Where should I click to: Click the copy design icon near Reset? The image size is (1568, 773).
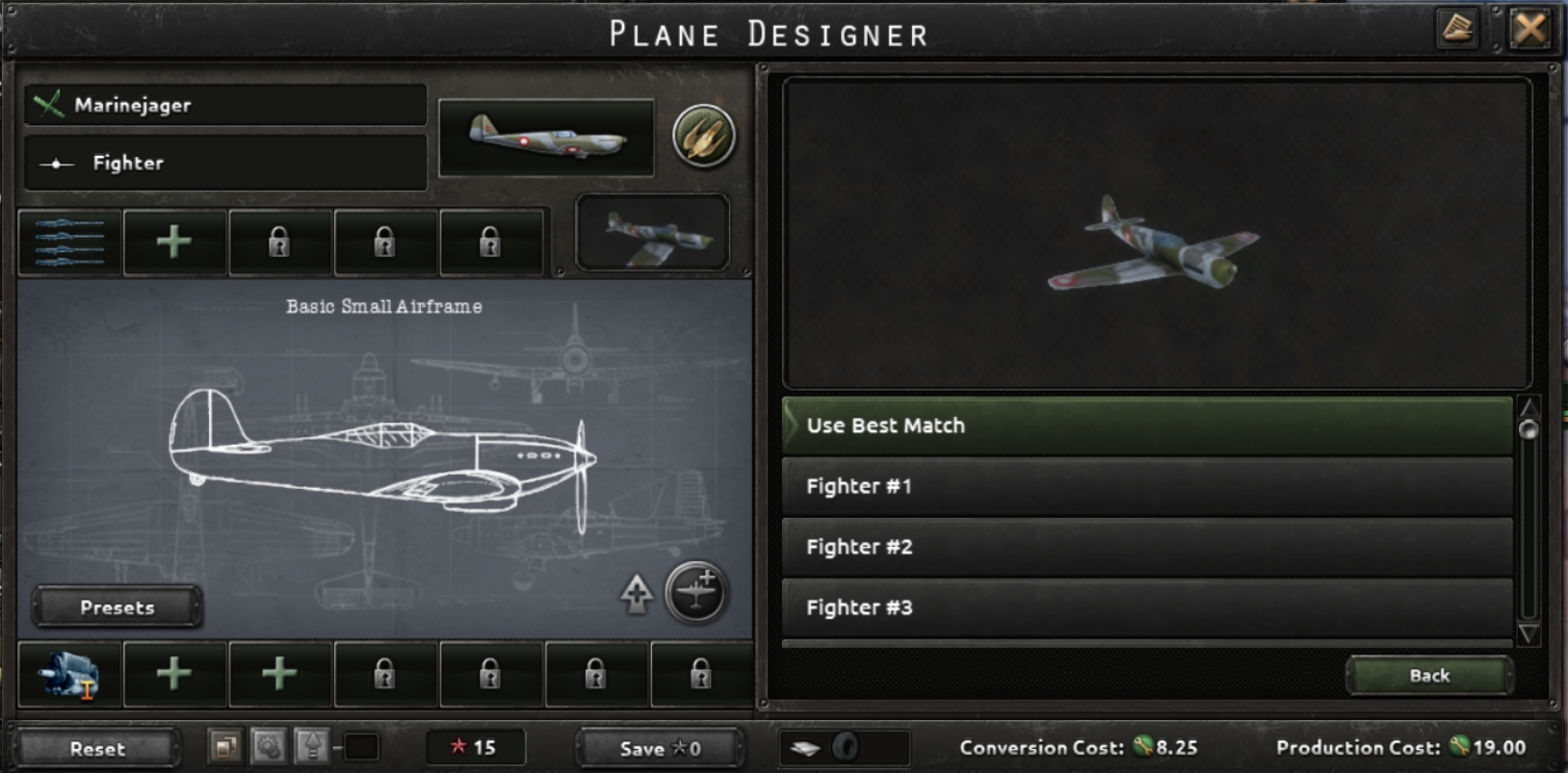[x=226, y=747]
